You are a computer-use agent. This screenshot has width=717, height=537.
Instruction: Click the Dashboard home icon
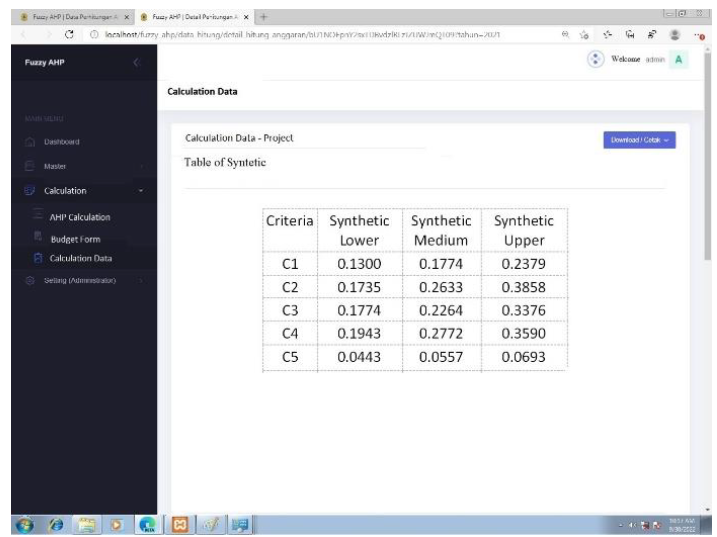point(30,142)
